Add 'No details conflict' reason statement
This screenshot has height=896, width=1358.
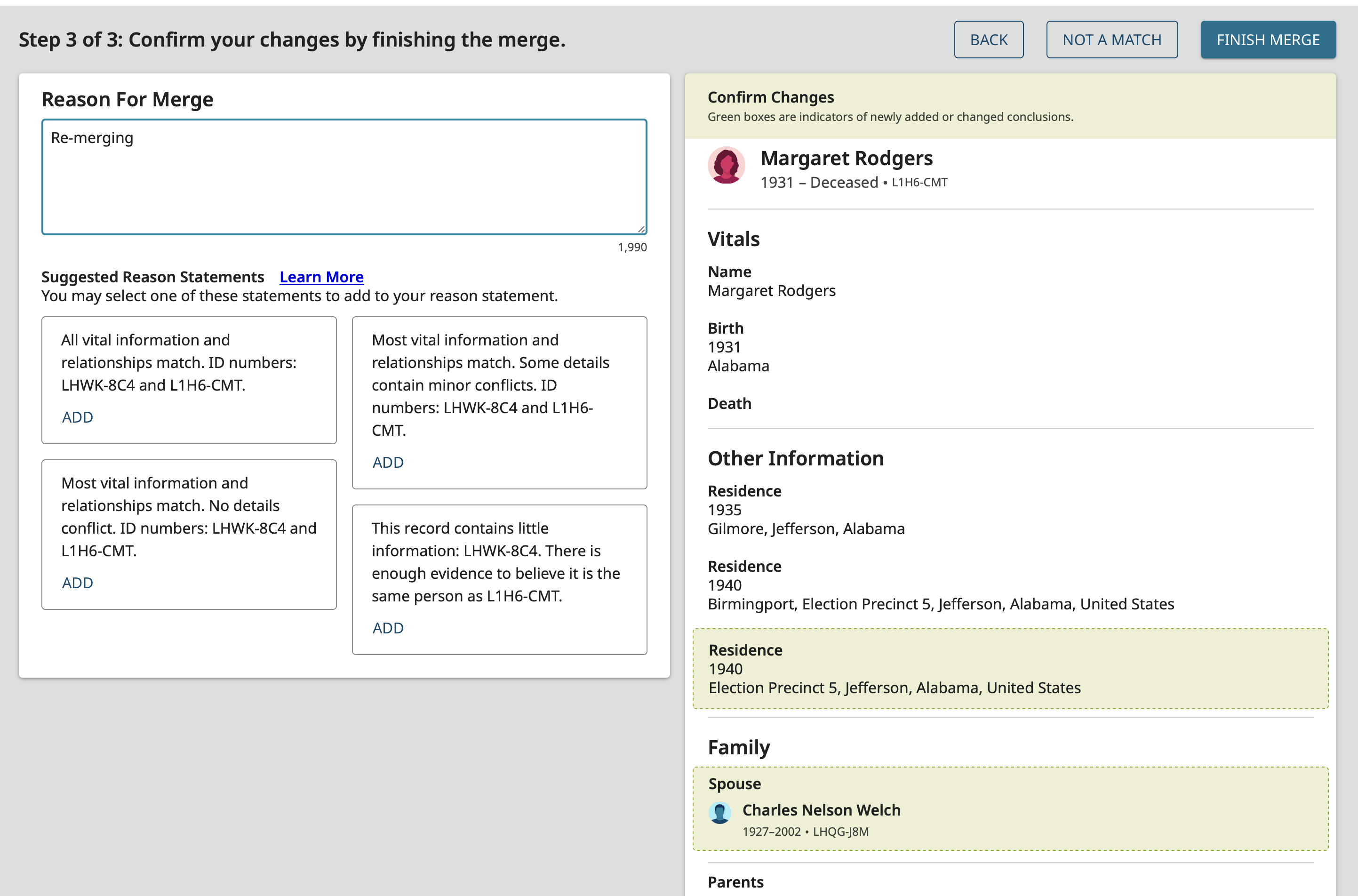click(x=77, y=583)
